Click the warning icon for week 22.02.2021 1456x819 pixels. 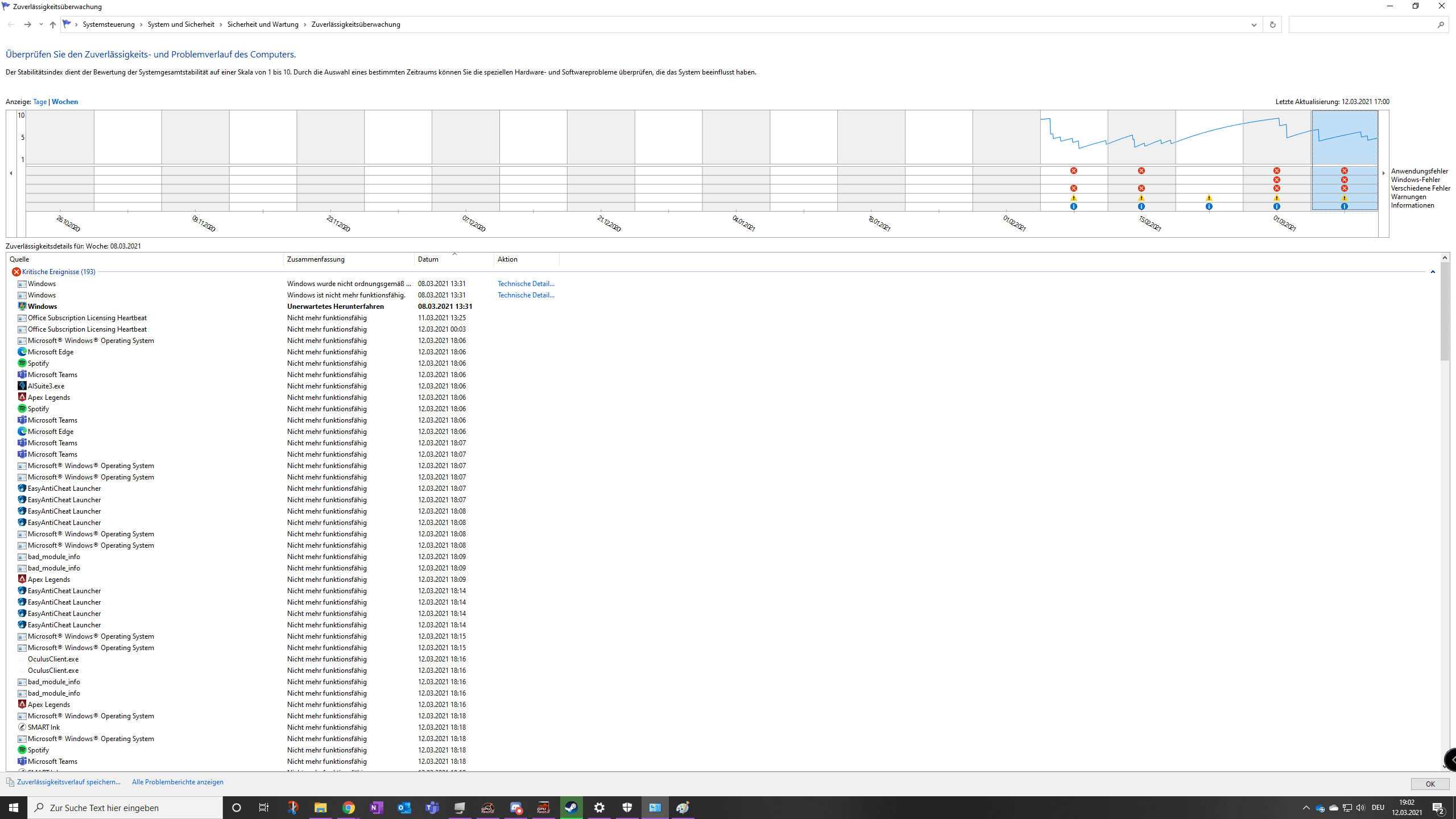(1209, 197)
